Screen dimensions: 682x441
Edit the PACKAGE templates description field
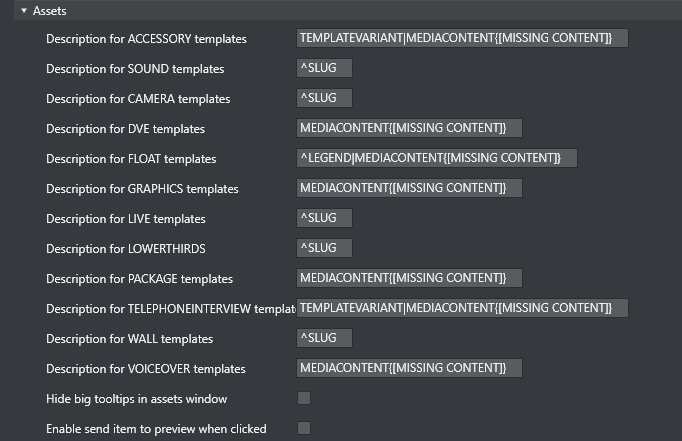[x=409, y=278]
